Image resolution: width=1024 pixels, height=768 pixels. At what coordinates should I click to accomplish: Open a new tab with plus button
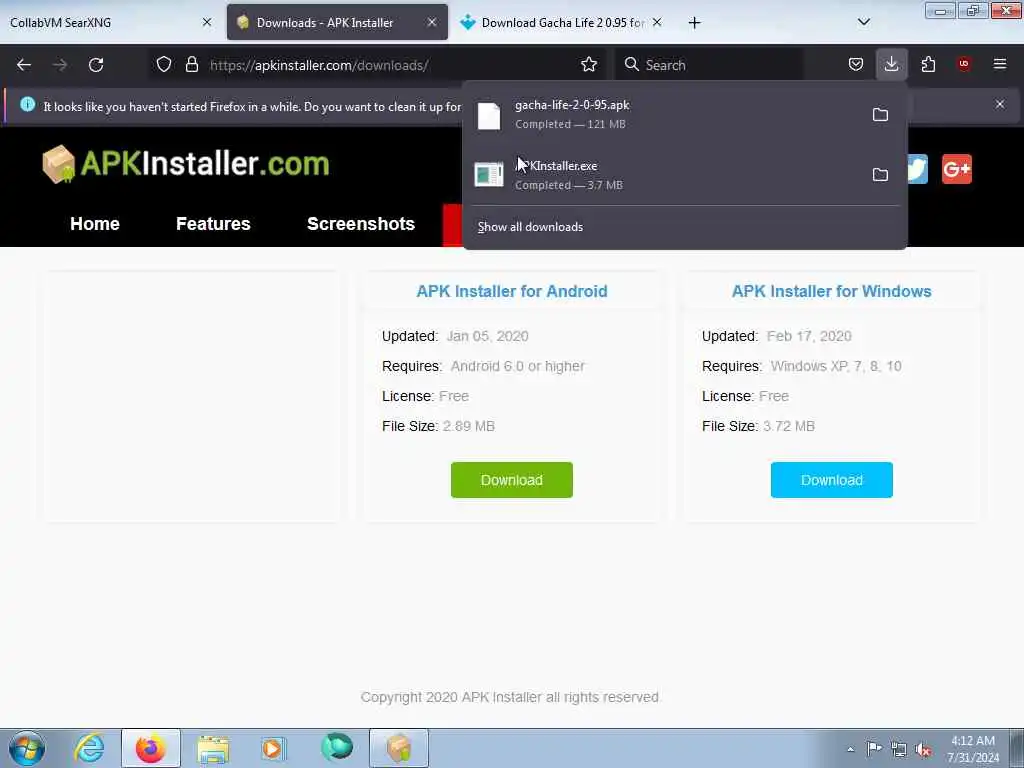pos(694,23)
